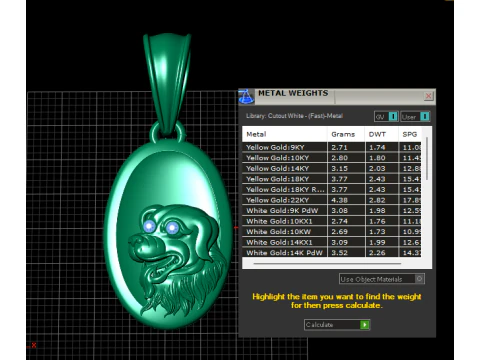Select the Yellow Gold:9KY row
The image size is (480, 360).
point(332,147)
